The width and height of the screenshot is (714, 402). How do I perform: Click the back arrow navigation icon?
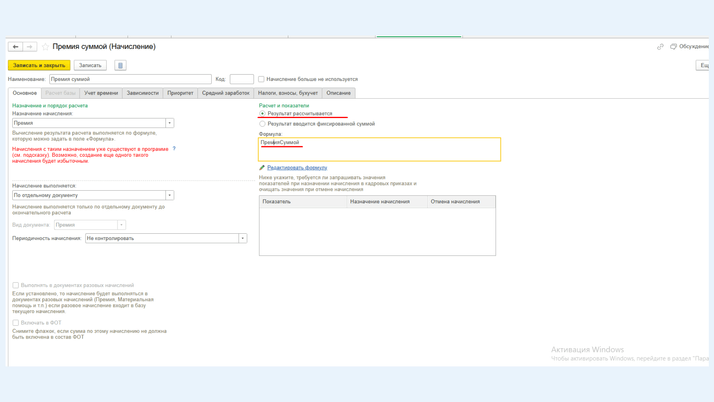(15, 47)
